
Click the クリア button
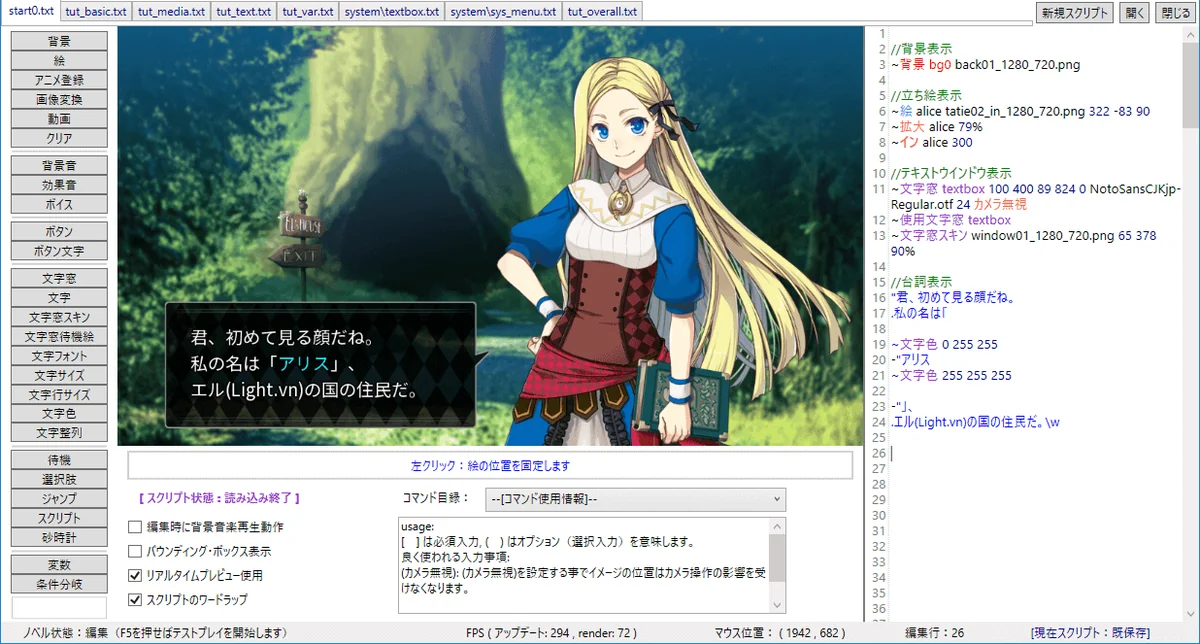(59, 138)
